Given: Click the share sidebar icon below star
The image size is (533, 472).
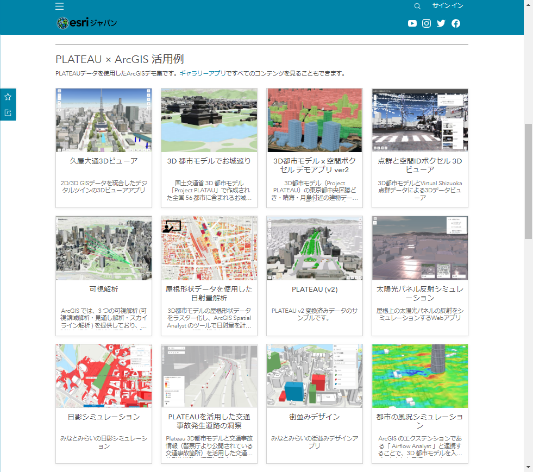Looking at the screenshot, I should tap(8, 113).
